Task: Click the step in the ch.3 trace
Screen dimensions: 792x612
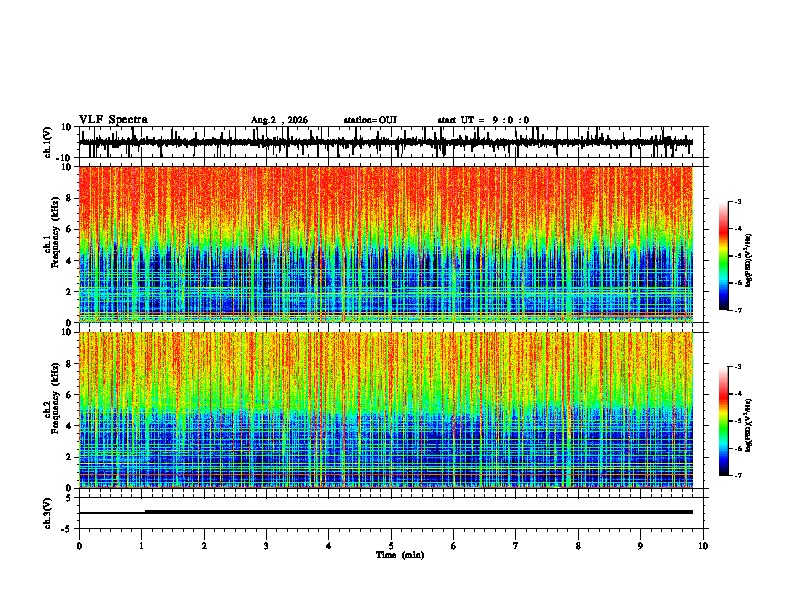Action: tap(145, 512)
